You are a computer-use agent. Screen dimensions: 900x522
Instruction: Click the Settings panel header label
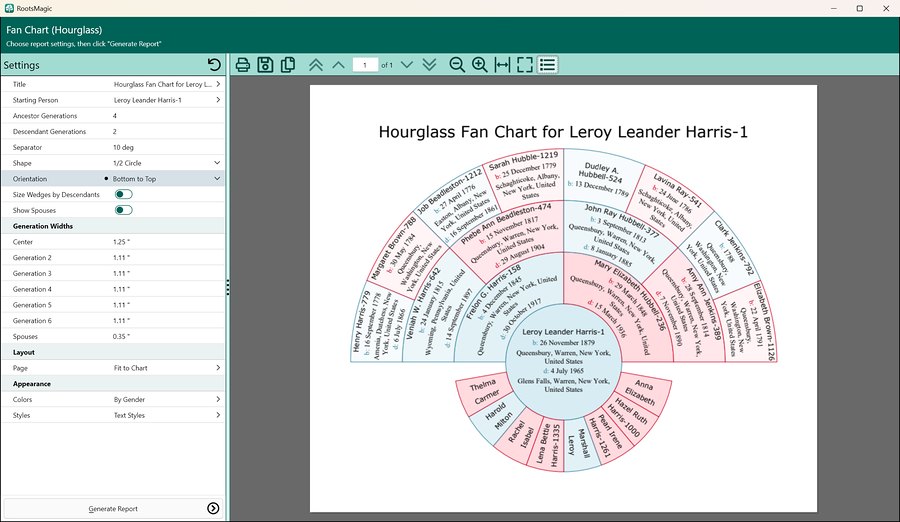click(21, 65)
